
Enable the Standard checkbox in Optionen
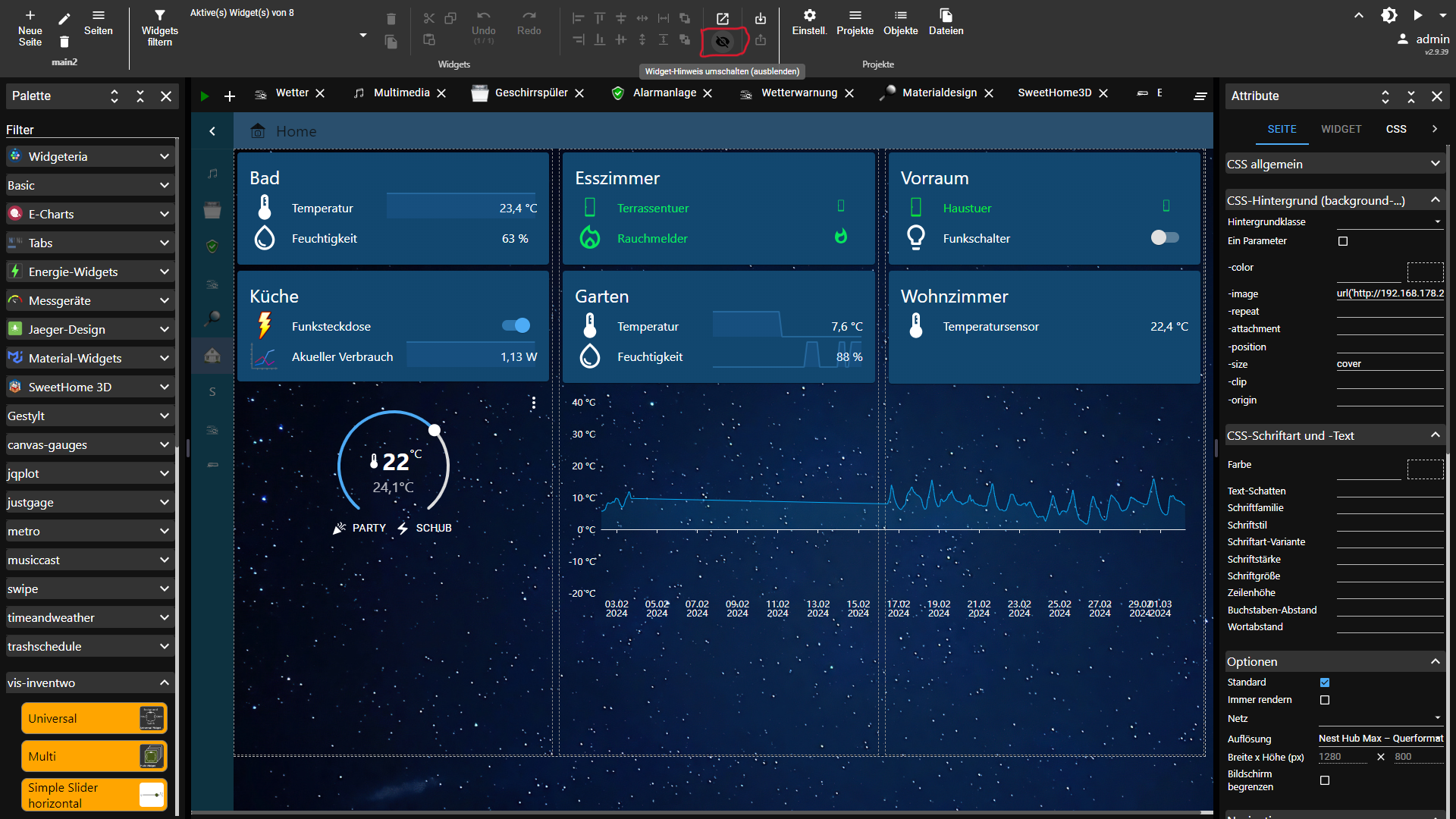[x=1325, y=682]
